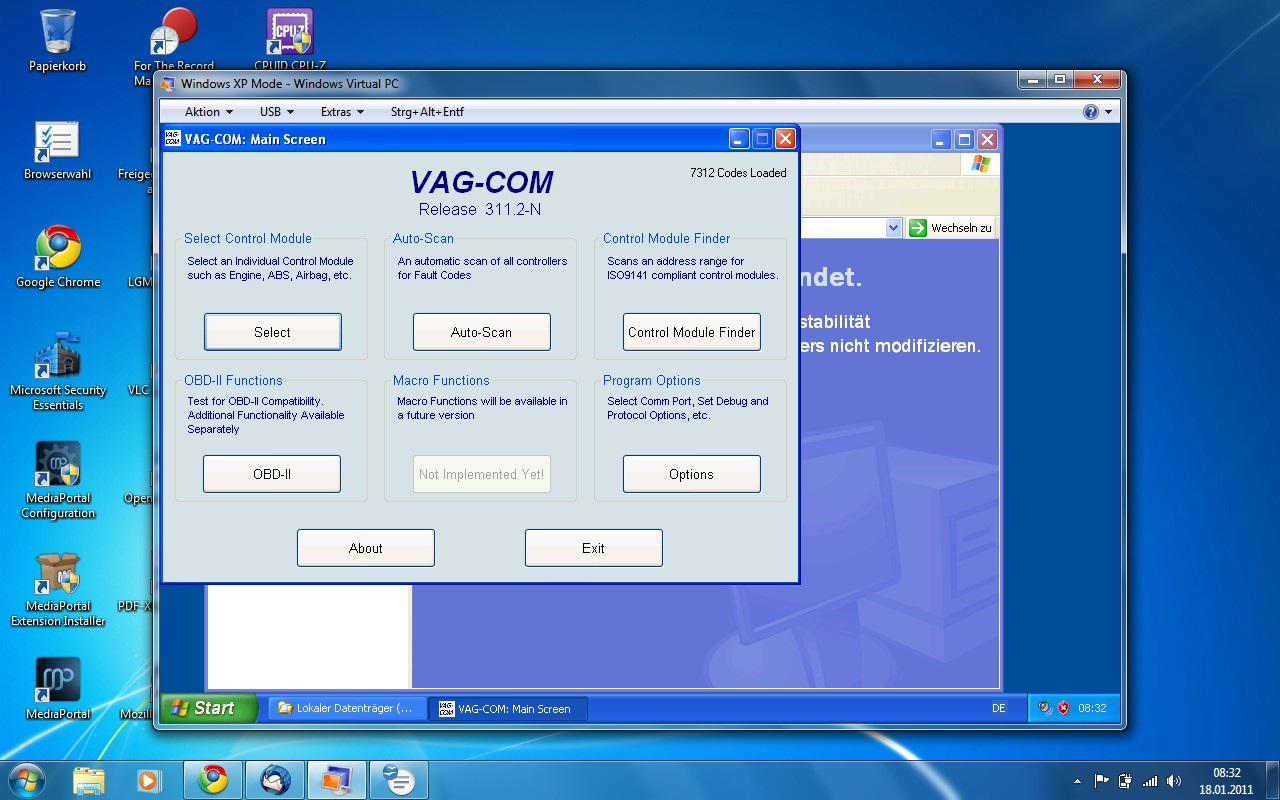Open Thunderbird from the taskbar

[275, 779]
